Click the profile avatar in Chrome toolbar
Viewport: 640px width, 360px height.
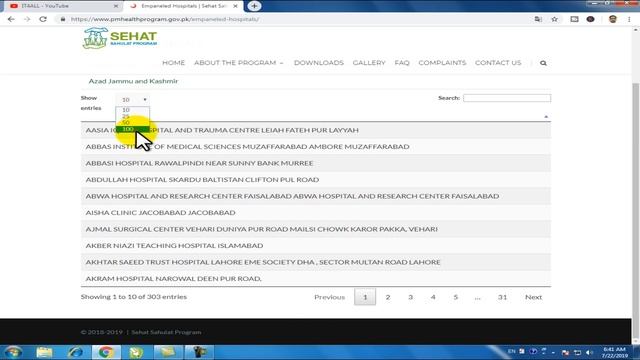(x=612, y=19)
